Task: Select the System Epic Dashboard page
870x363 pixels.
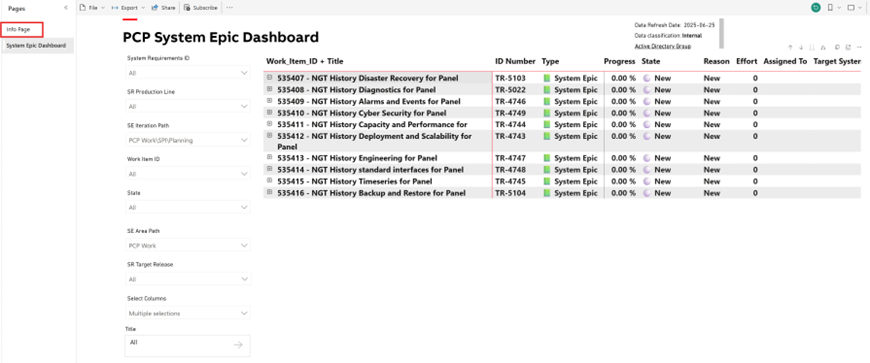Action: 37,46
